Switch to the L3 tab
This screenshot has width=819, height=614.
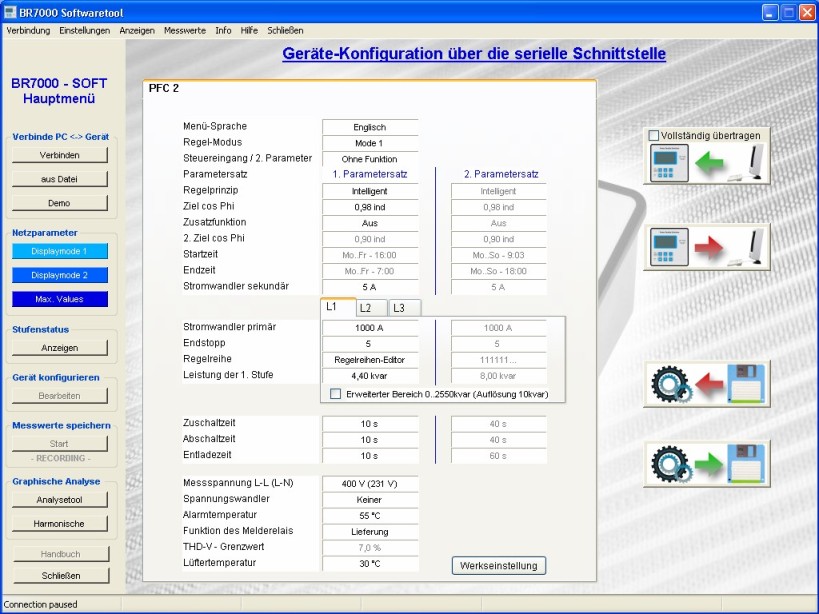click(x=405, y=308)
